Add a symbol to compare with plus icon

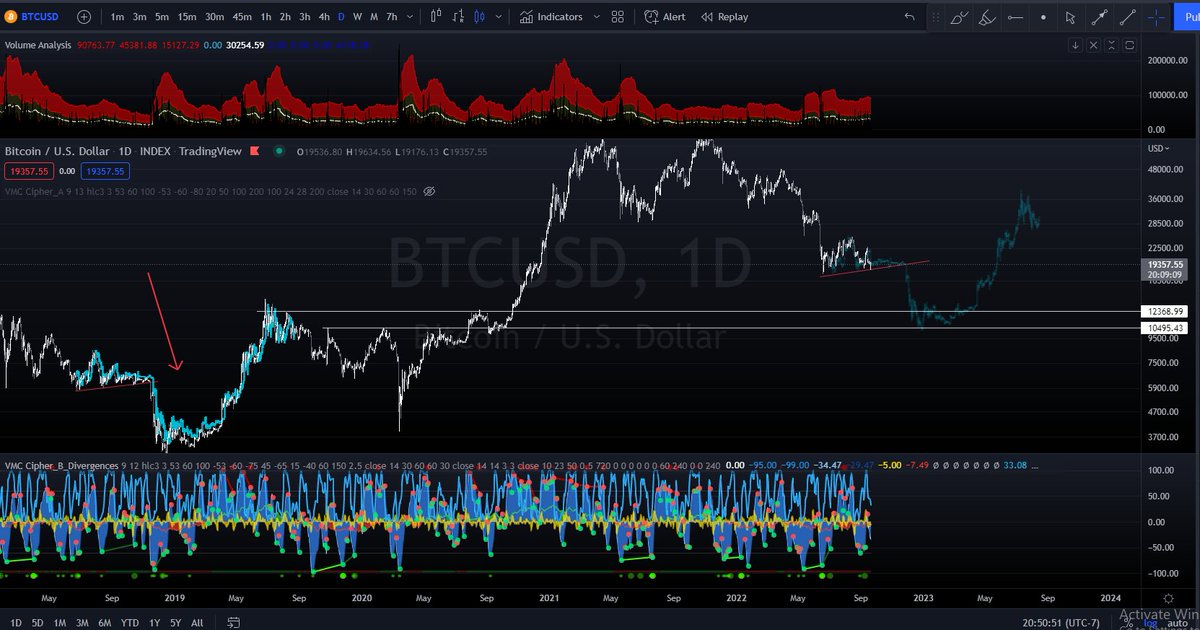click(83, 17)
